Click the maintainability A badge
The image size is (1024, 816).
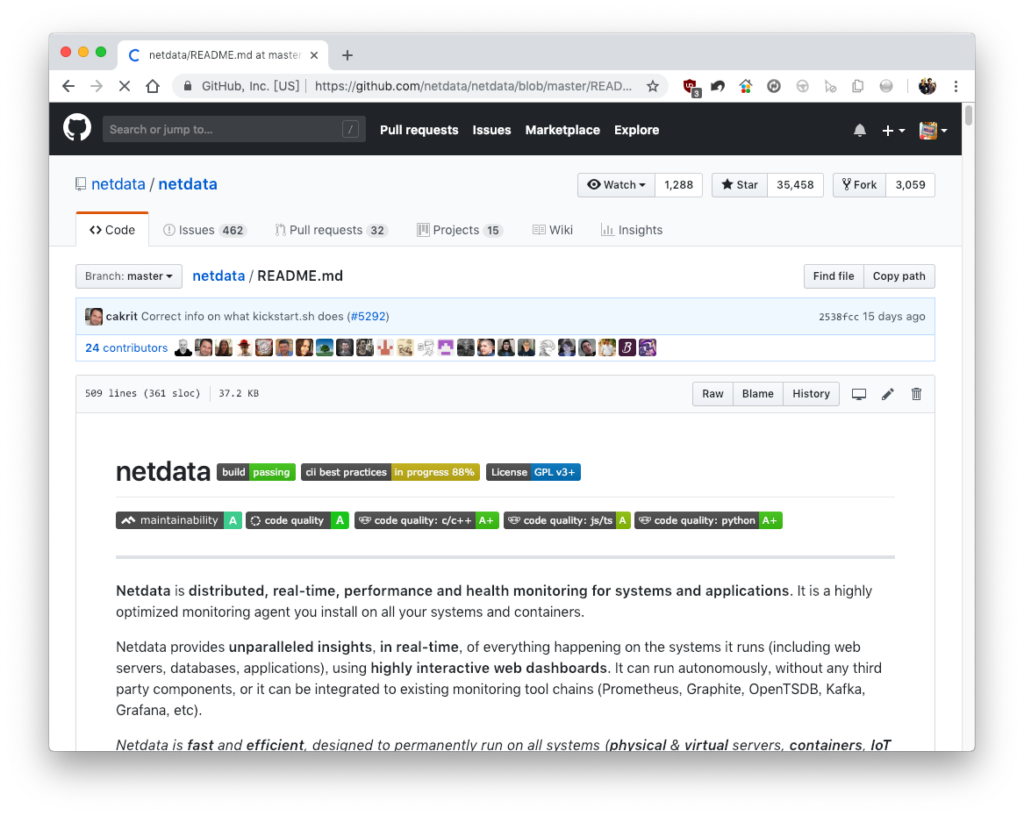179,520
